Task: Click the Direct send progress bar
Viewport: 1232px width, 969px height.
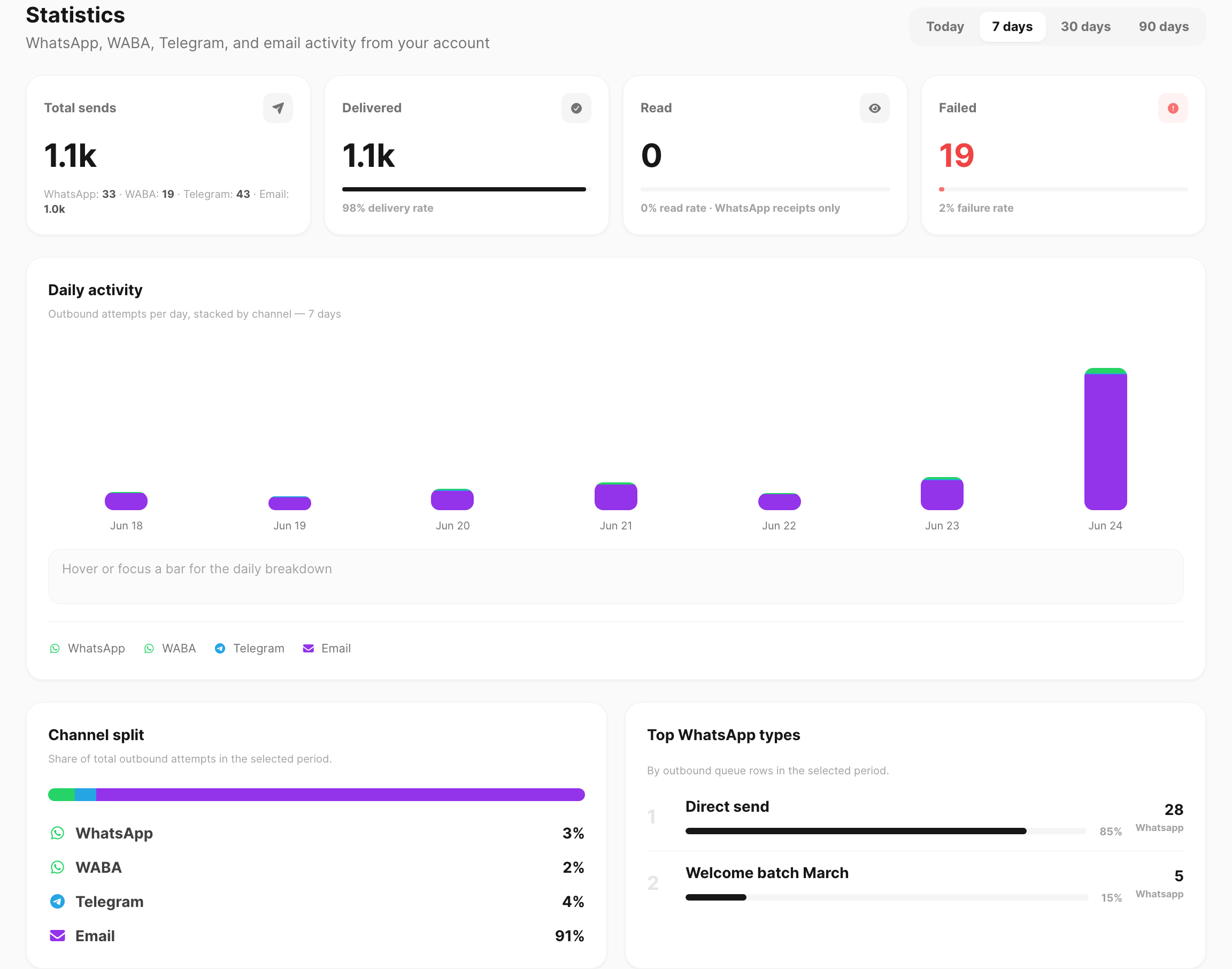Action: tap(885, 831)
